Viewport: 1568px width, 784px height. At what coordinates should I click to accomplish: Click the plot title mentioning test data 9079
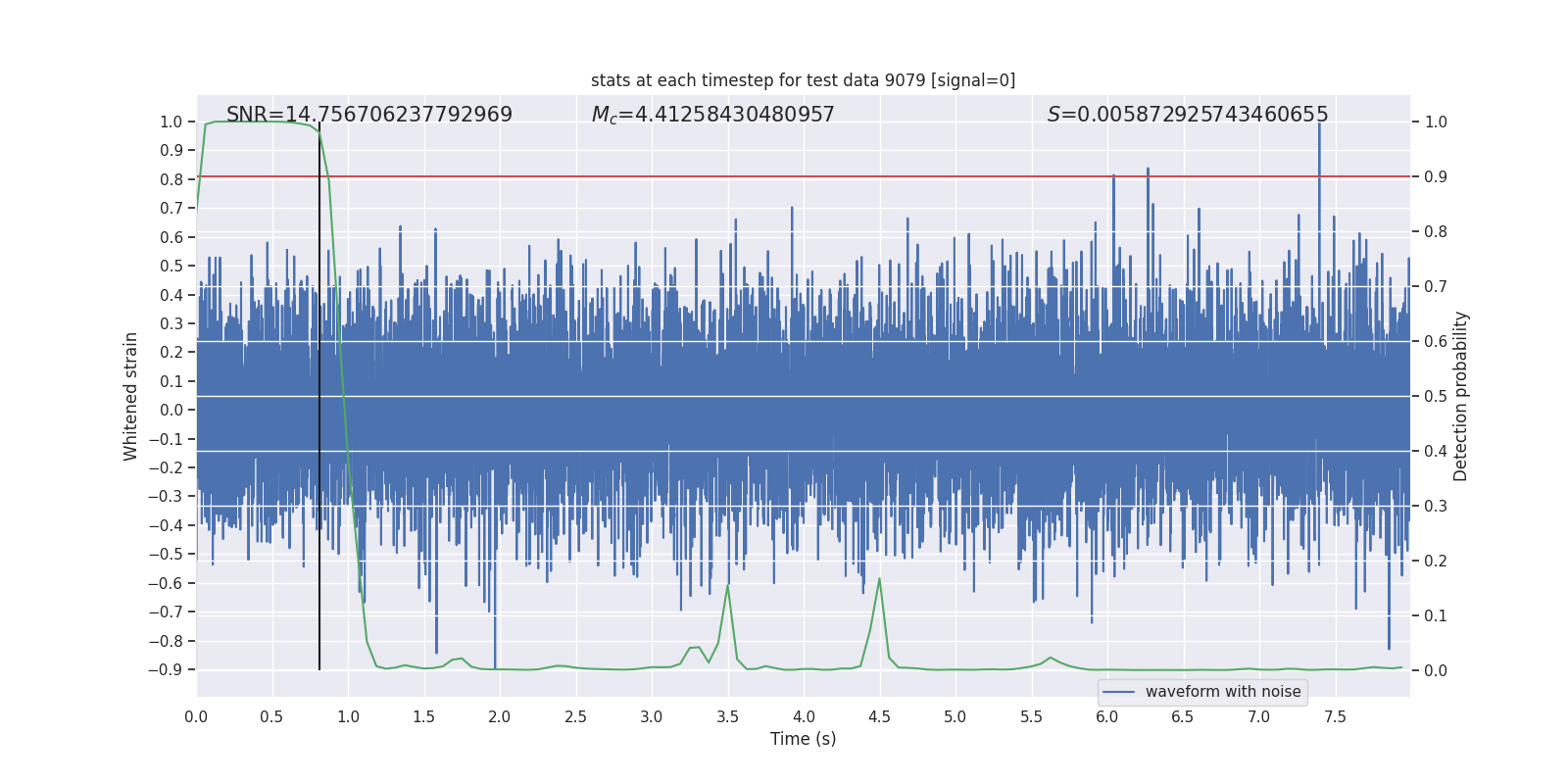point(803,80)
